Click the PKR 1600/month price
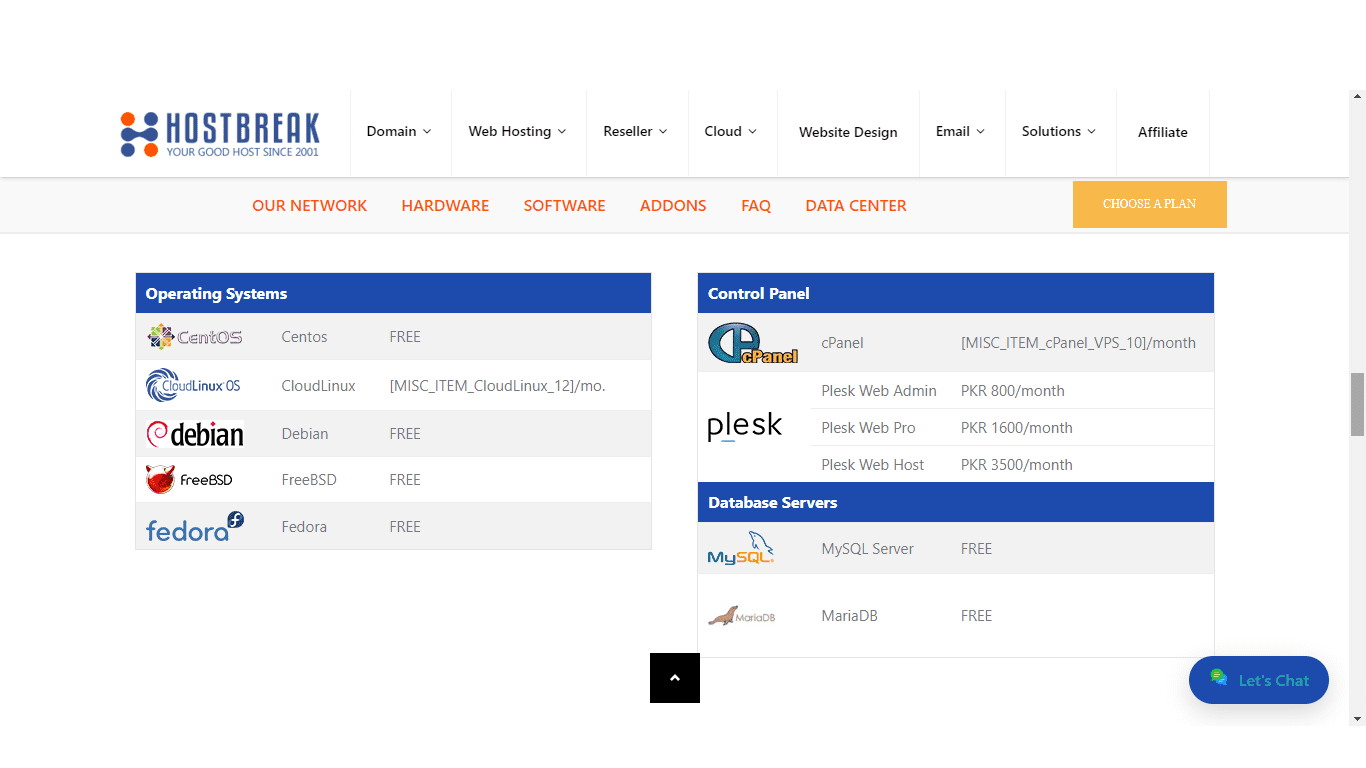Image resolution: width=1366 pixels, height=768 pixels. [x=1016, y=428]
